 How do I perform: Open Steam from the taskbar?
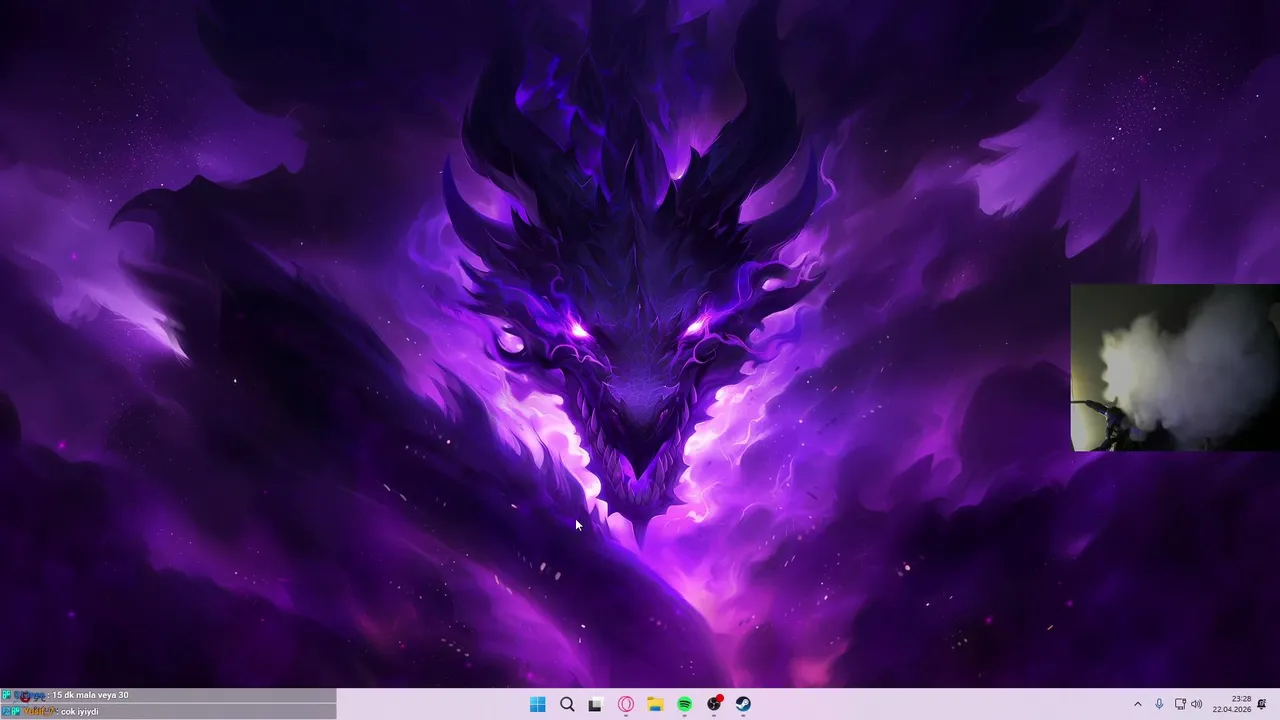pyautogui.click(x=744, y=704)
